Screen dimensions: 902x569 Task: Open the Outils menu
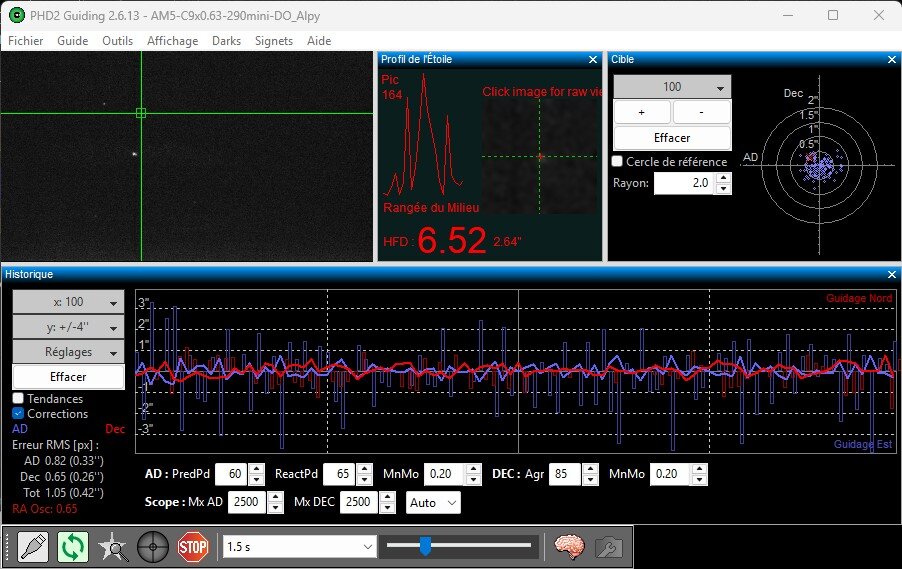[117, 41]
